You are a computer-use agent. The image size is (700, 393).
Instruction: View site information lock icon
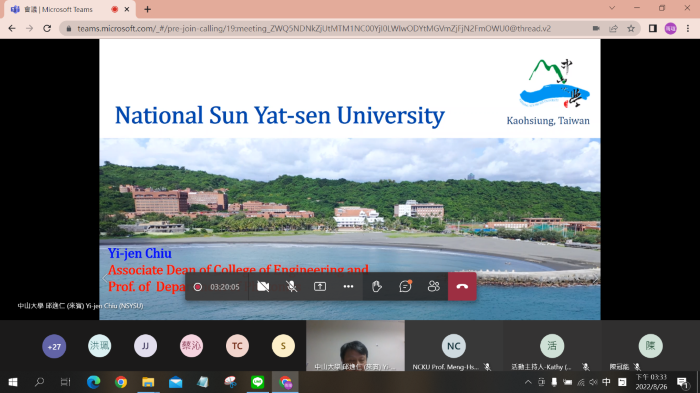pyautogui.click(x=68, y=29)
